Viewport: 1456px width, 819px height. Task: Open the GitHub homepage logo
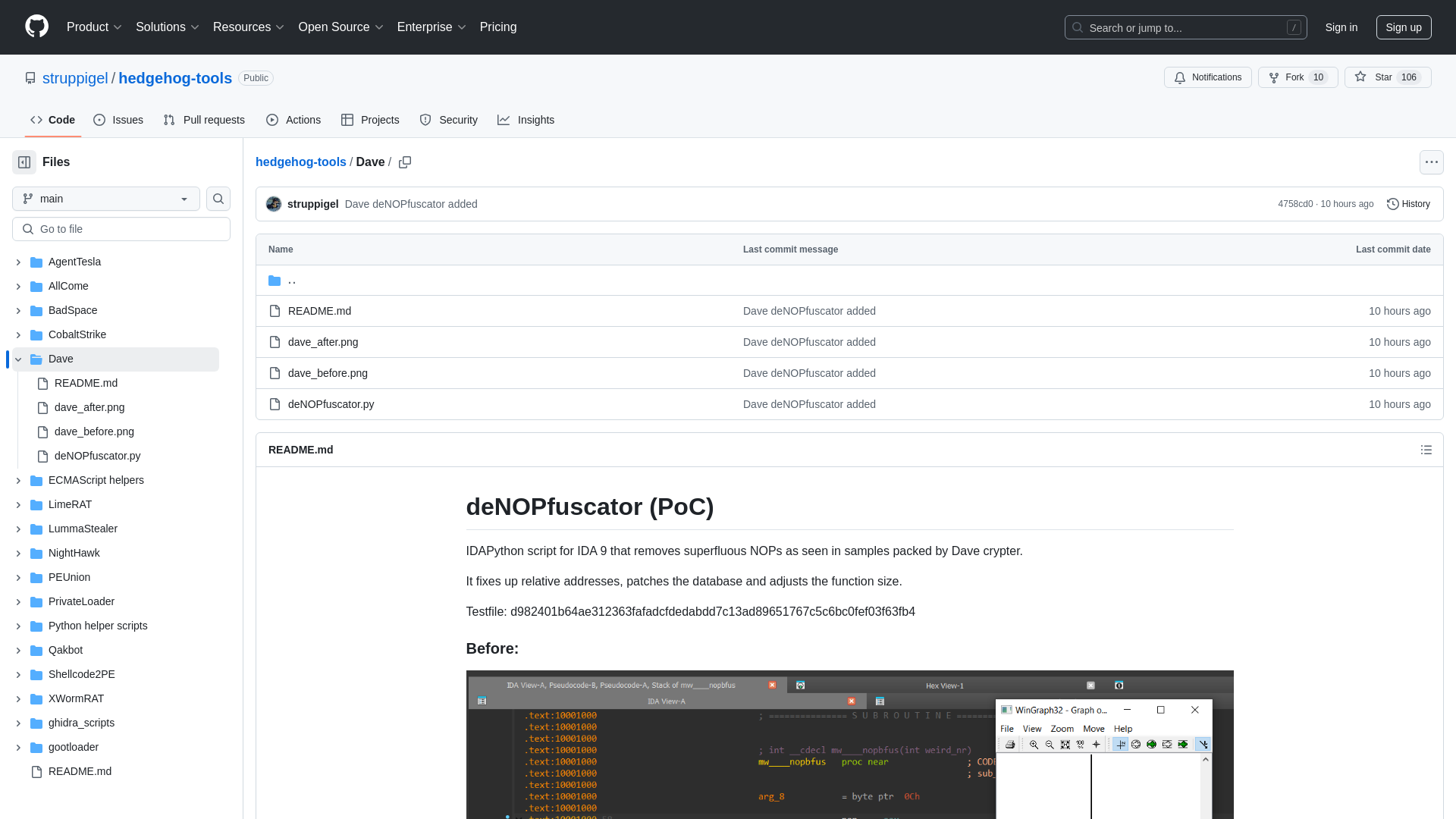pos(36,27)
